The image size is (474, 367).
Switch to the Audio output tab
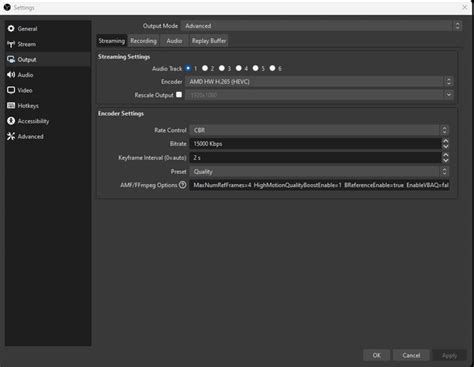click(174, 41)
